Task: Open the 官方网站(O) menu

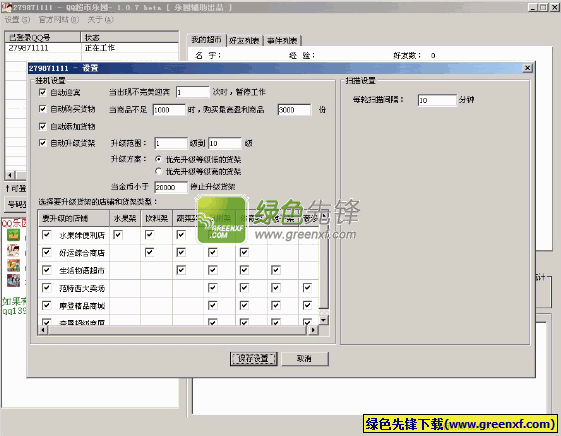Action: [x=59, y=20]
